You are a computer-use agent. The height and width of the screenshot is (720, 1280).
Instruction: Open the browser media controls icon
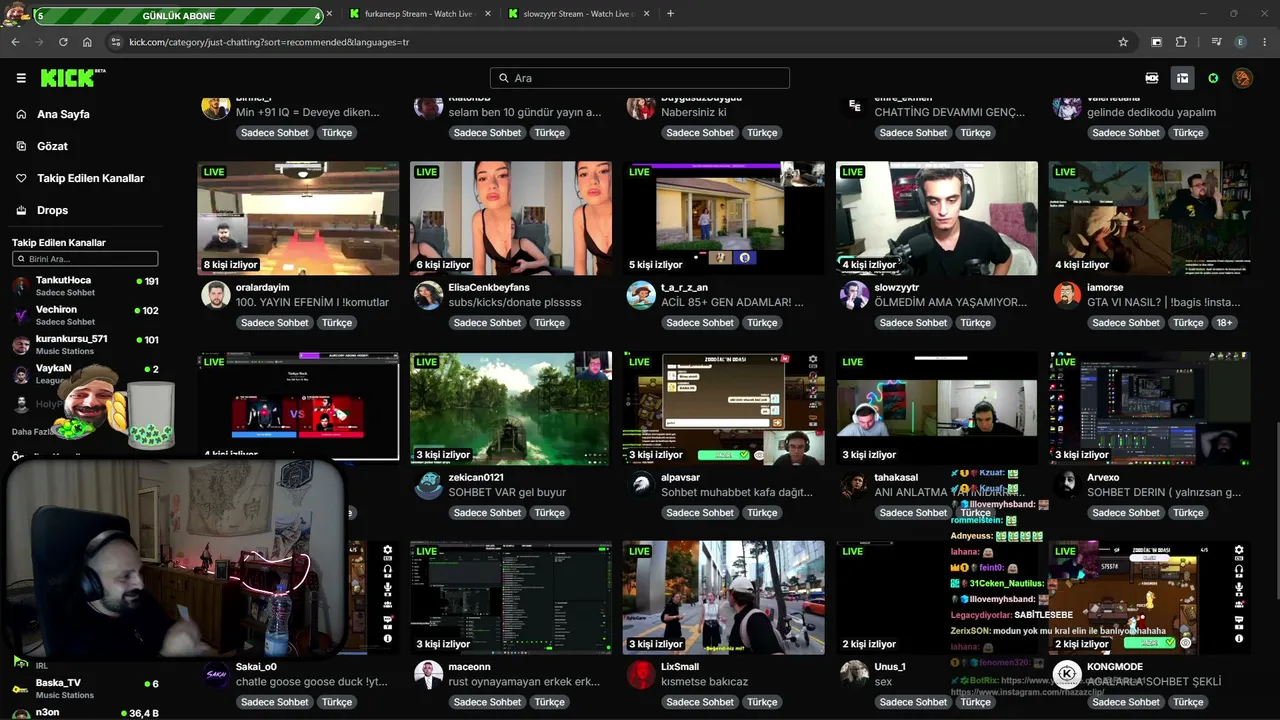tap(1216, 42)
